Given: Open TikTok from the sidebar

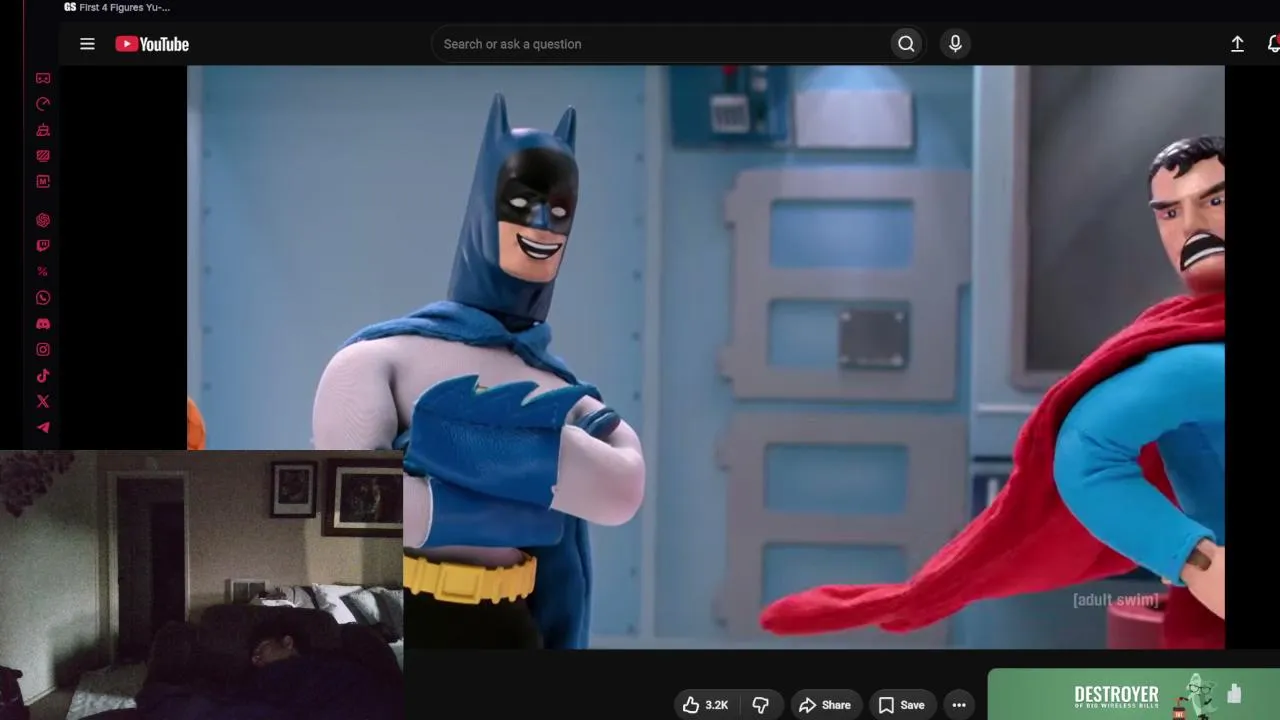Looking at the screenshot, I should pyautogui.click(x=43, y=376).
